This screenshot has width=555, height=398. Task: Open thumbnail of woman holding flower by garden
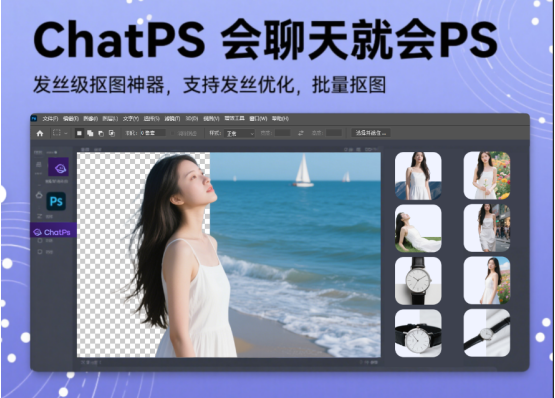(487, 175)
